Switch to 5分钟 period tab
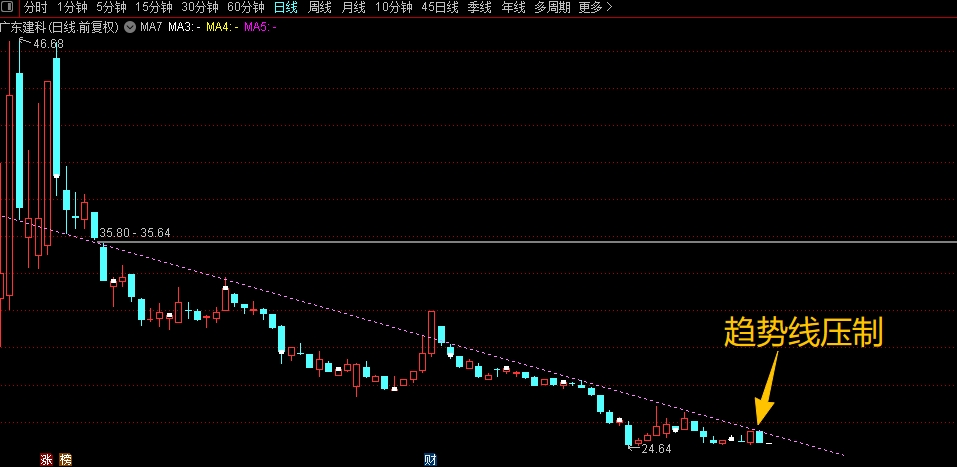 pyautogui.click(x=112, y=8)
